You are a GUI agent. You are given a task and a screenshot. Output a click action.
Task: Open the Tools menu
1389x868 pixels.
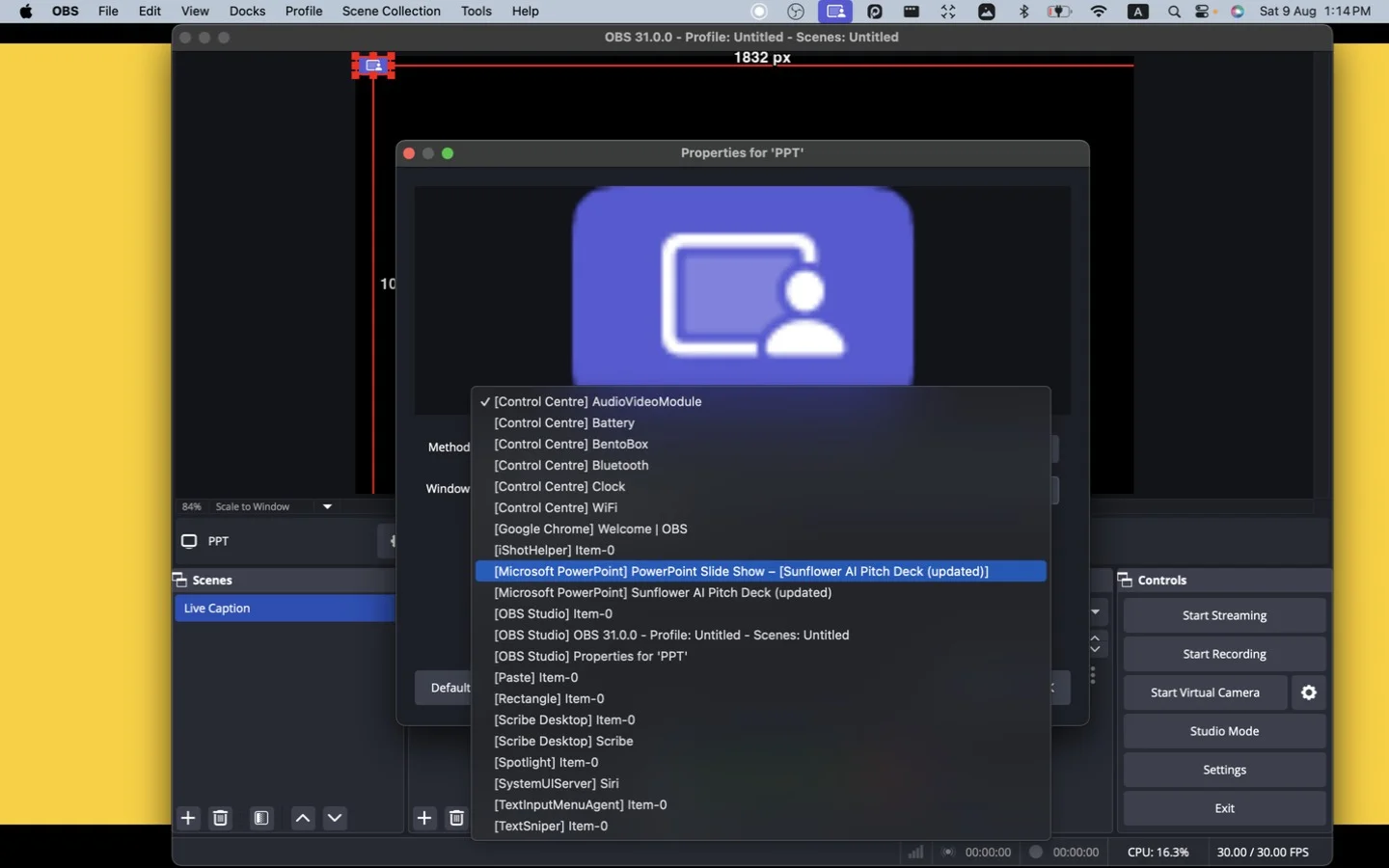pyautogui.click(x=477, y=12)
